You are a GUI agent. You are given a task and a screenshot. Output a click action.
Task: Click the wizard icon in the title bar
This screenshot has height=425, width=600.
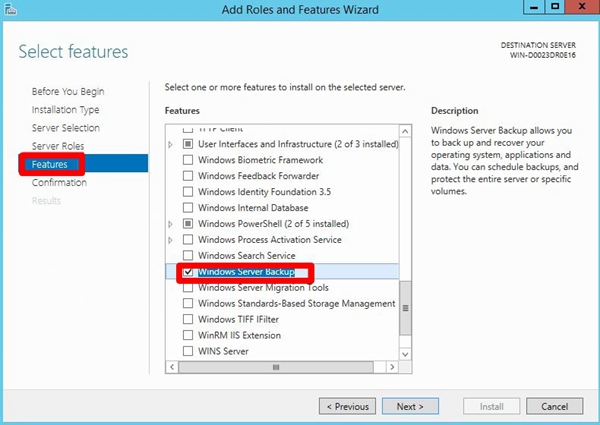(x=10, y=9)
